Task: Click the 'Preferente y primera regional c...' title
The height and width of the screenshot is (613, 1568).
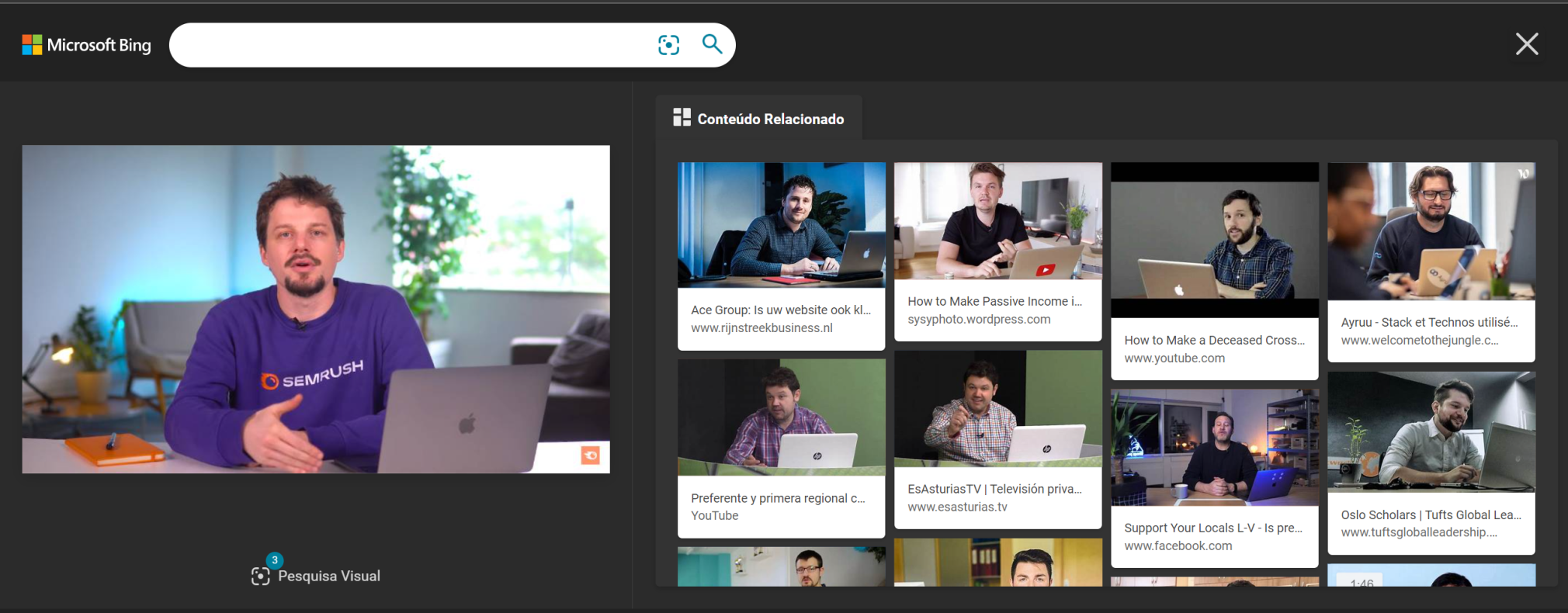Action: point(778,498)
